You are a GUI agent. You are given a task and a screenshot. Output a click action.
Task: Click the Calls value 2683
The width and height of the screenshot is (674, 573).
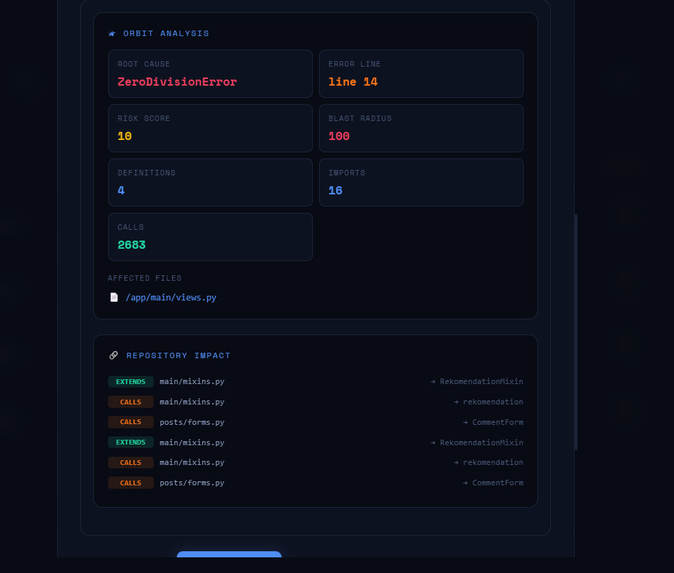[x=132, y=245]
